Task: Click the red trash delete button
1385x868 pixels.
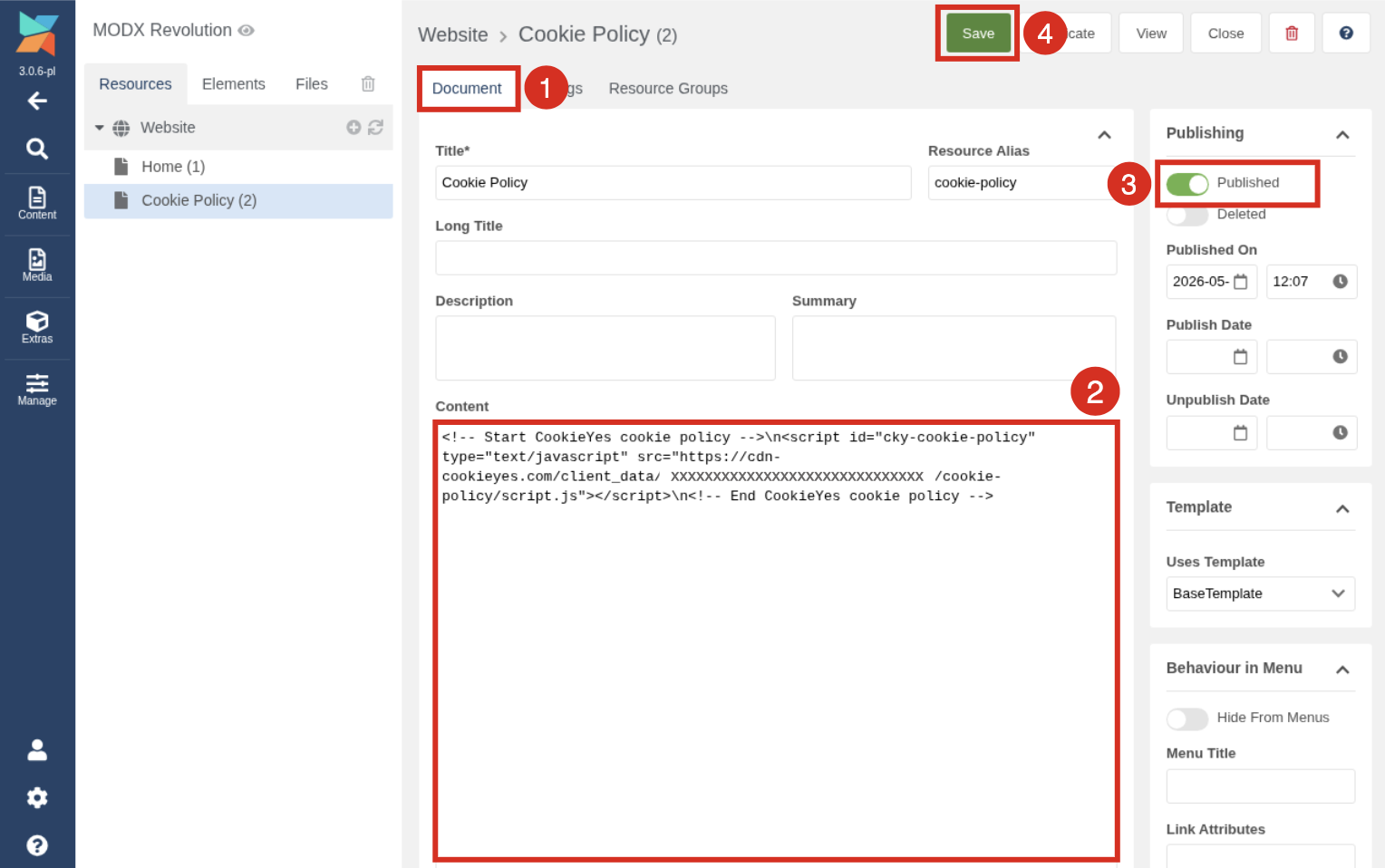Action: [1292, 34]
